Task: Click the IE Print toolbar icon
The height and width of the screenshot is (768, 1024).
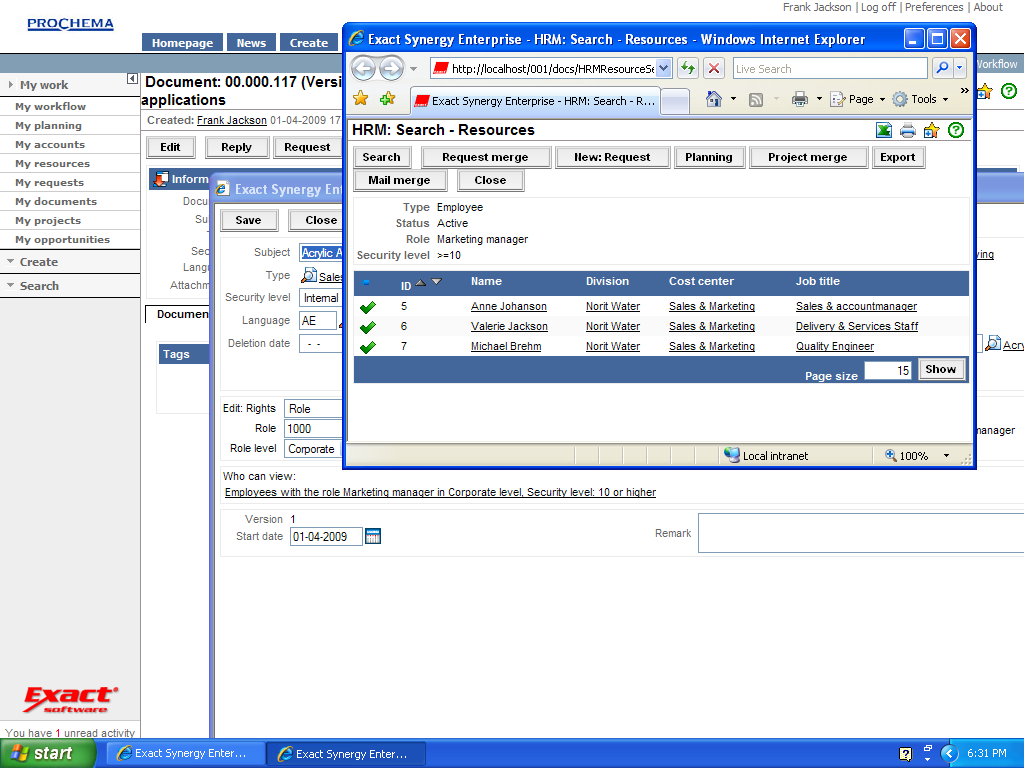Action: 799,99
